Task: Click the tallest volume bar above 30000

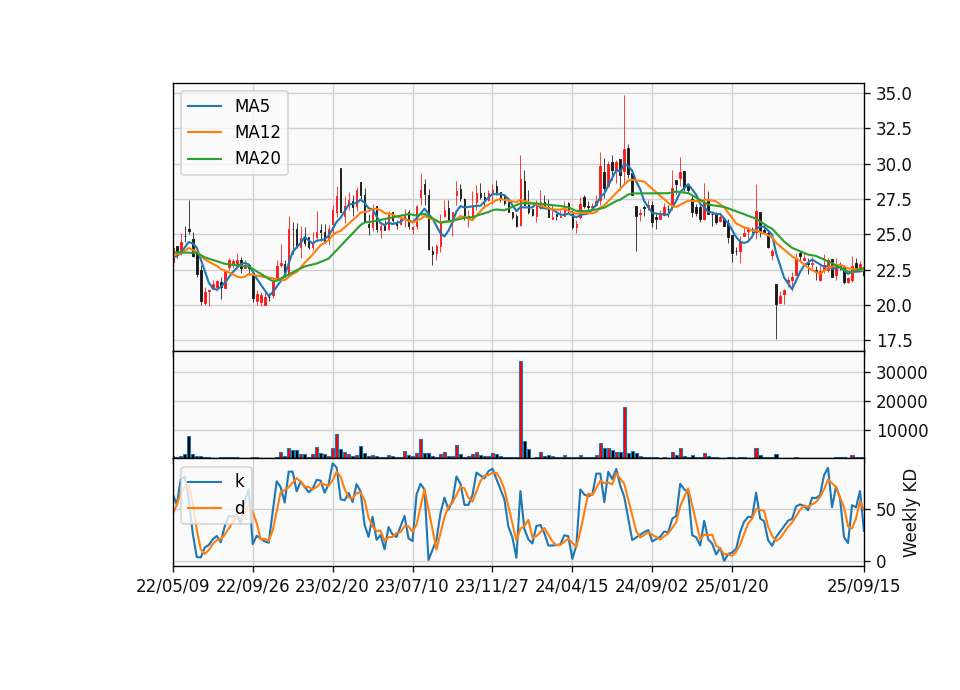Action: click(521, 410)
